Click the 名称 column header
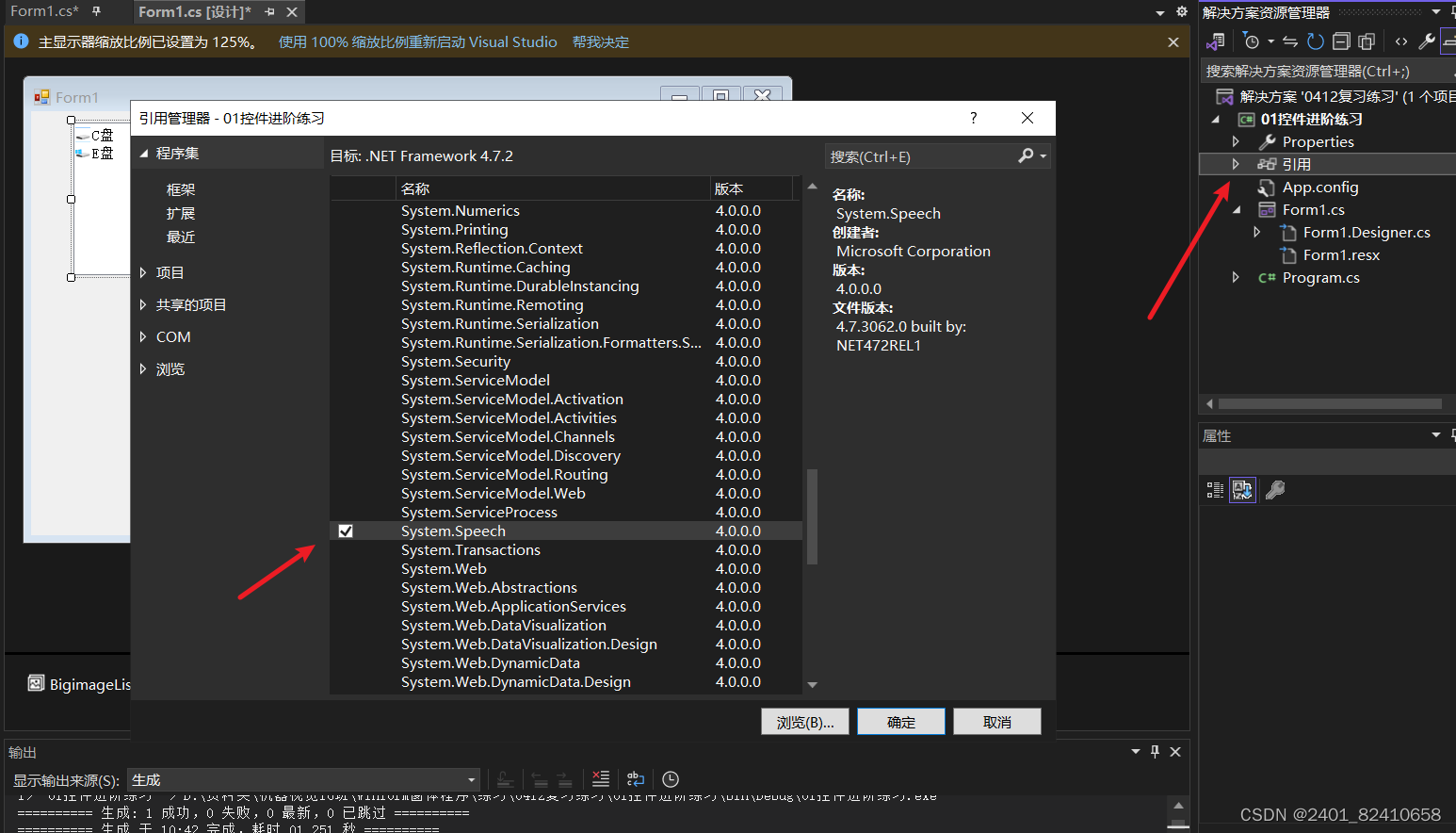1456x833 pixels. (x=552, y=188)
